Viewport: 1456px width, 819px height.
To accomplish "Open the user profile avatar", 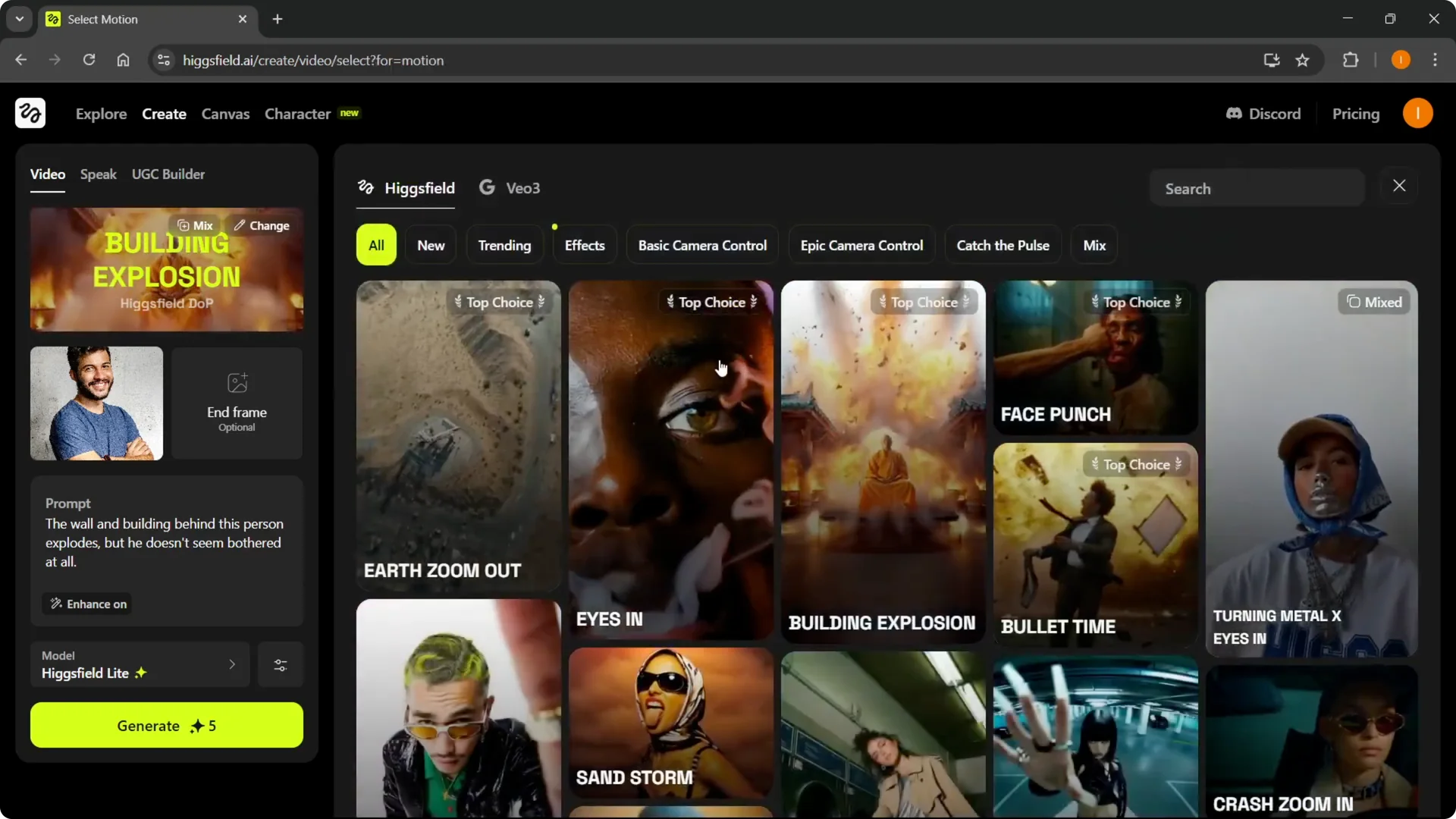I will point(1417,114).
